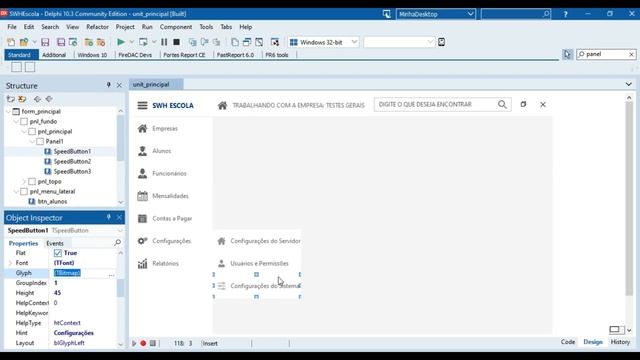This screenshot has width=640, height=360.
Task: Collapse the form_principal tree node
Action: [8, 111]
